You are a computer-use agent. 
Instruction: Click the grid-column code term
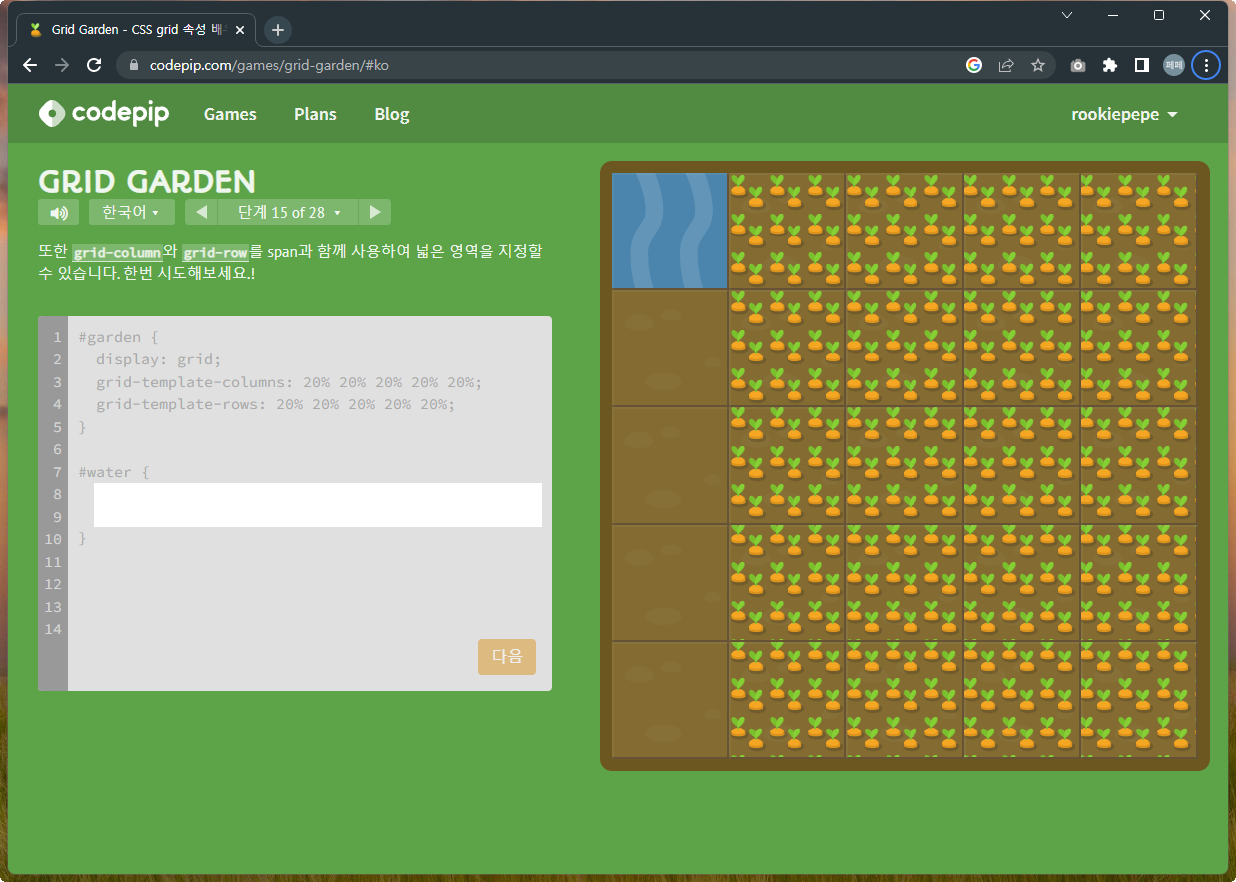pyautogui.click(x=117, y=252)
